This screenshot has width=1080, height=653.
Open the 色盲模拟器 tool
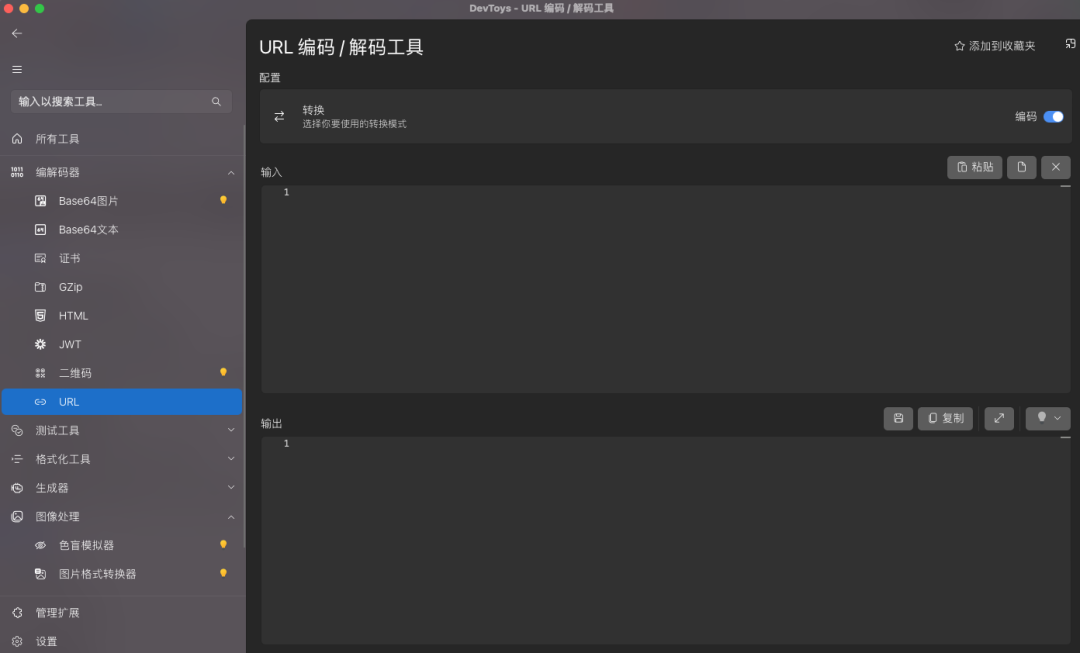pos(122,546)
